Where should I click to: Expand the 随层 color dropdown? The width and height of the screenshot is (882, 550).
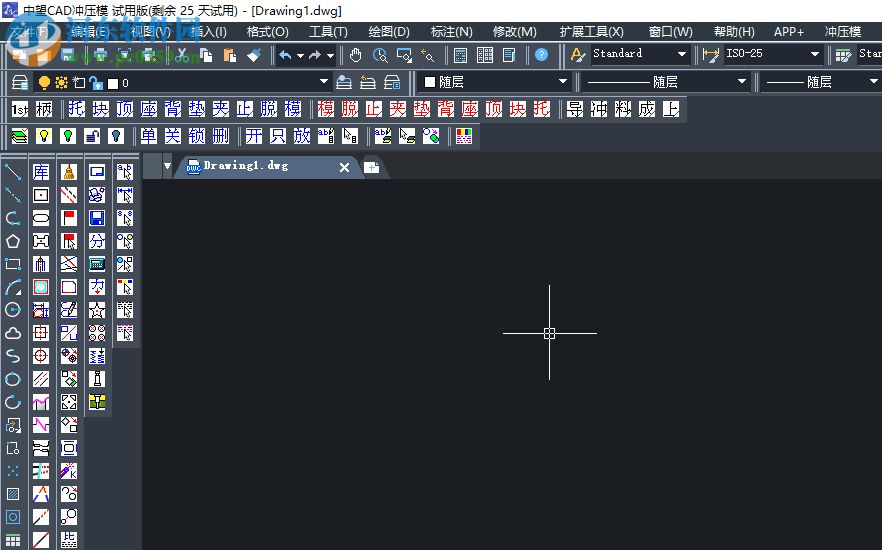click(x=562, y=82)
